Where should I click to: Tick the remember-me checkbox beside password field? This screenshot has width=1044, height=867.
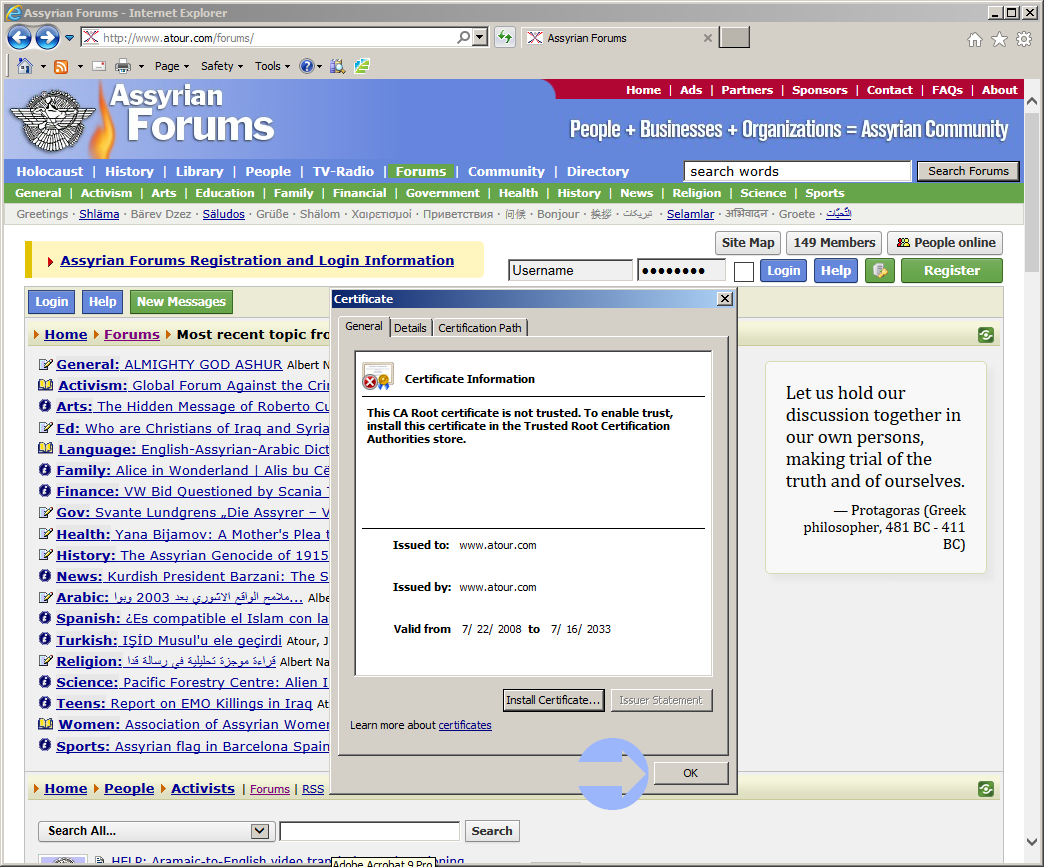744,272
